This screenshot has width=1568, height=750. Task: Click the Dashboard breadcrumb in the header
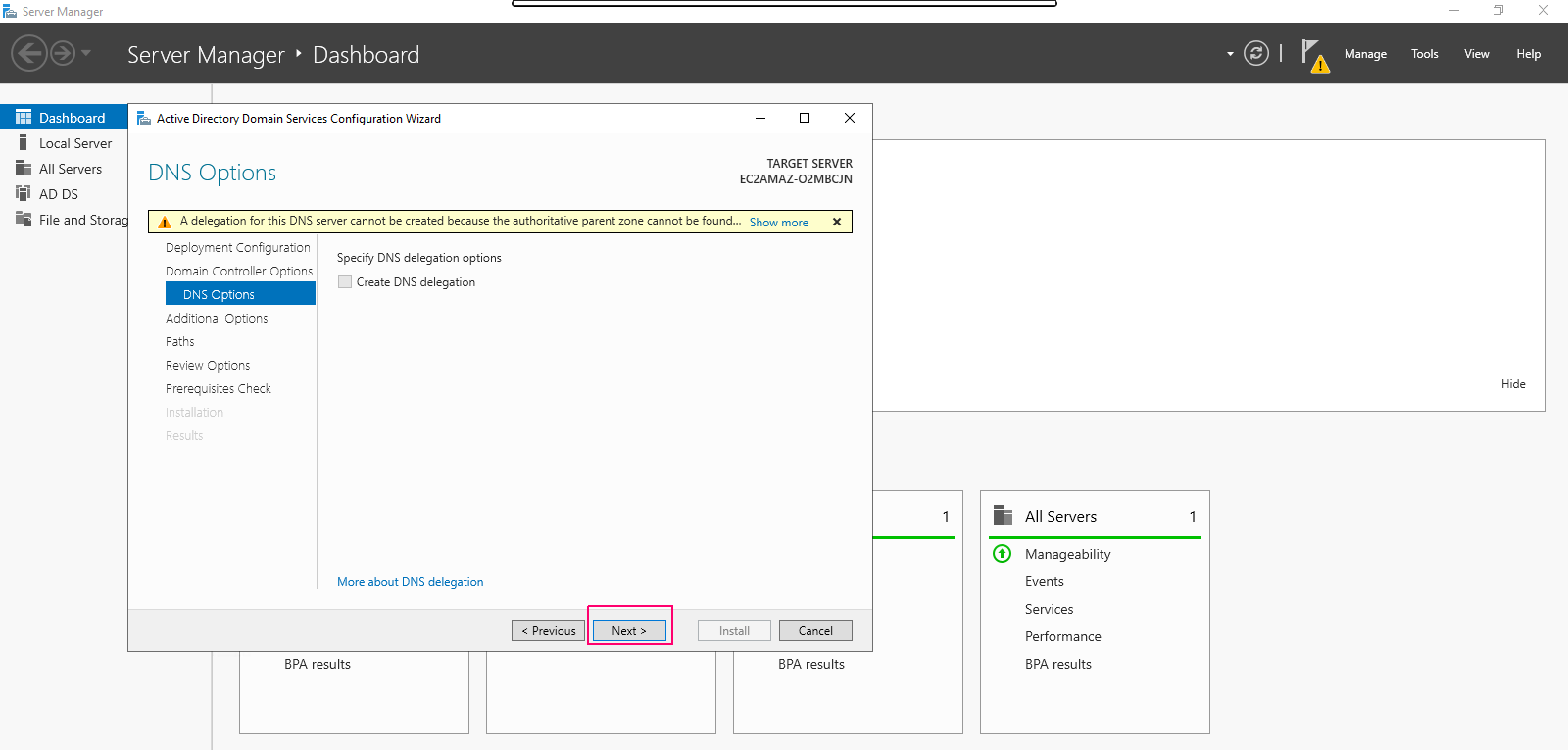click(x=366, y=55)
